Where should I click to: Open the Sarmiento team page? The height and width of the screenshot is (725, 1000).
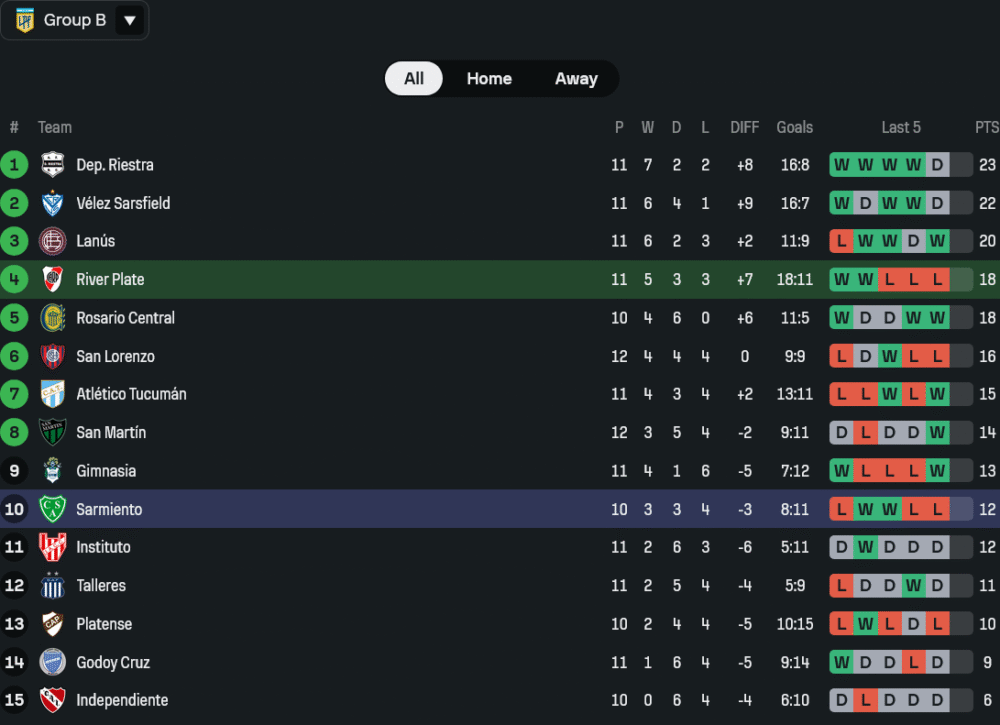tap(109, 509)
